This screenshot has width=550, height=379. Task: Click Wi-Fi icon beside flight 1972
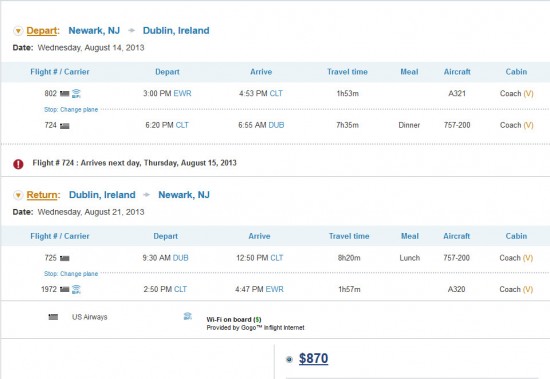[76, 290]
